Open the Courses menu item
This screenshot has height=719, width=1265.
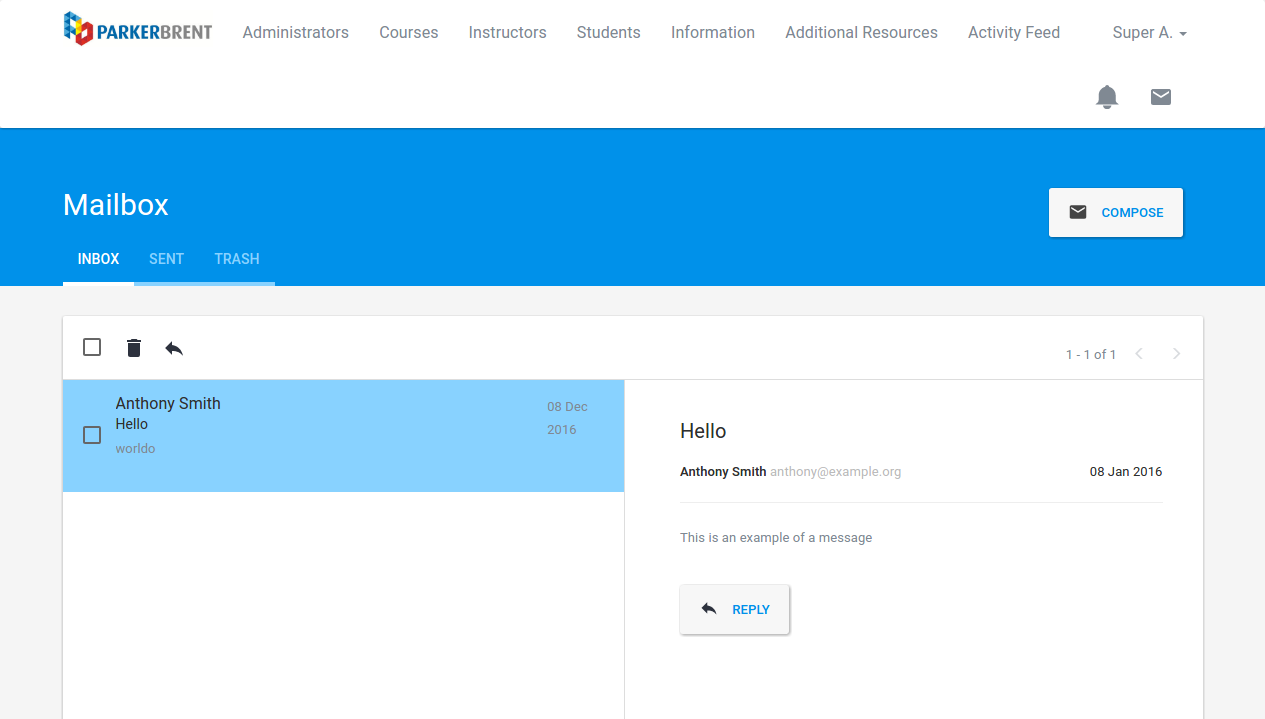point(408,33)
